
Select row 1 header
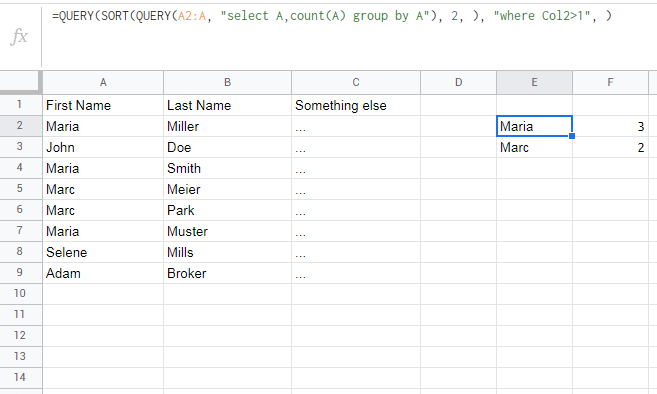pyautogui.click(x=21, y=105)
